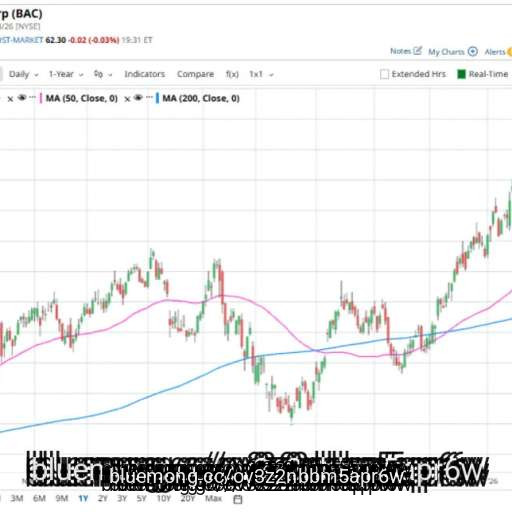Enable the Extended Hrs checkbox
This screenshot has height=512, width=512.
[x=384, y=74]
